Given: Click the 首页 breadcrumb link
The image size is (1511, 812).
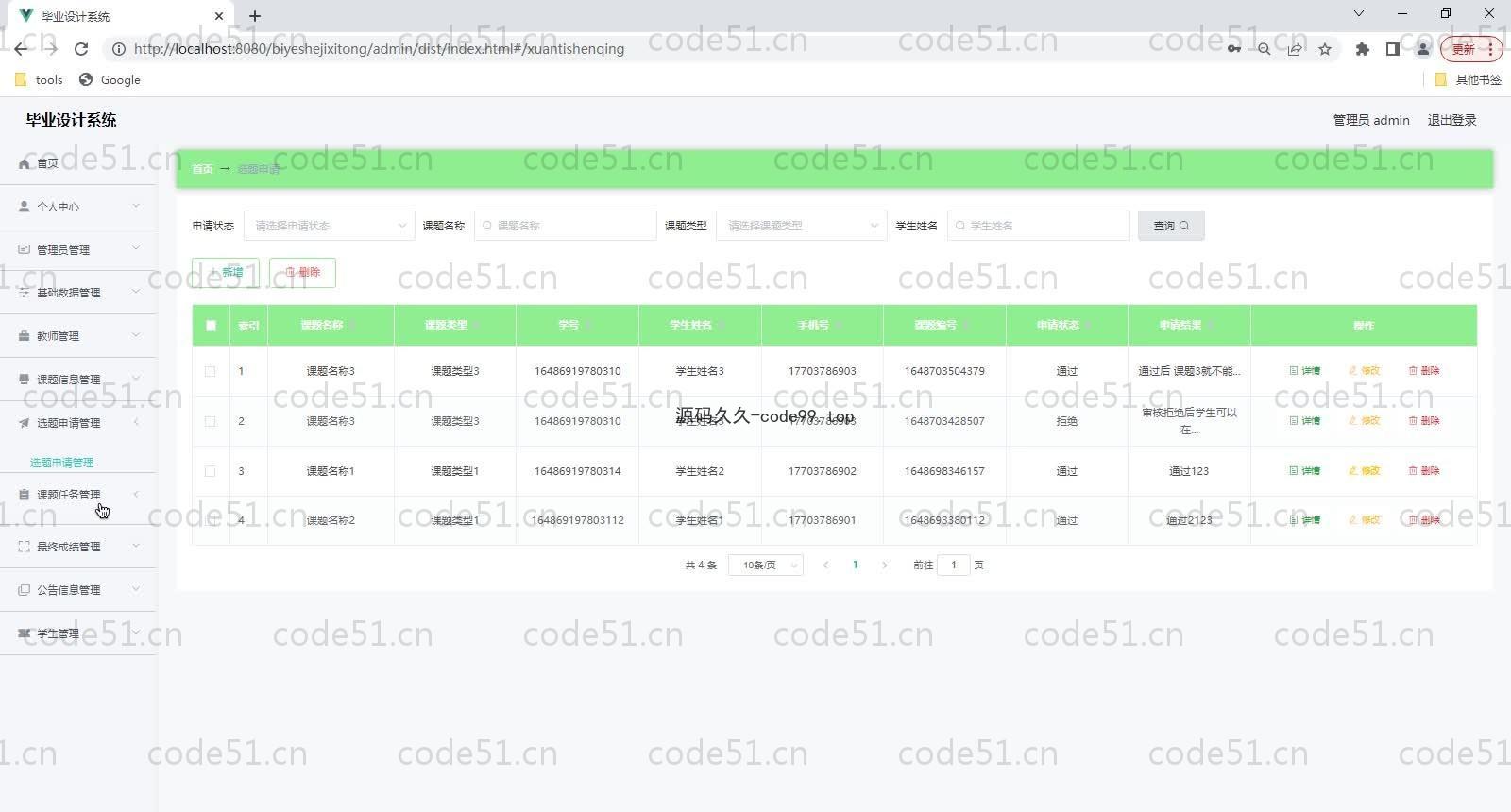Looking at the screenshot, I should tap(202, 169).
